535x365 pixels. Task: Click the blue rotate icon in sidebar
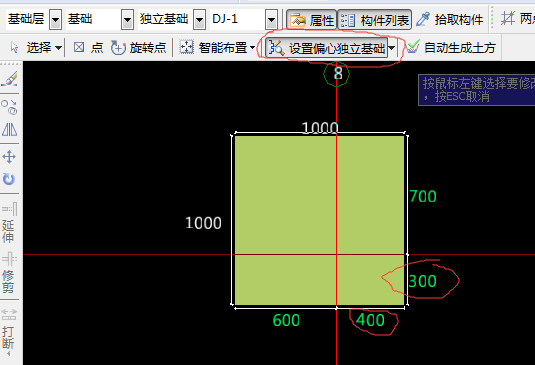click(9, 179)
